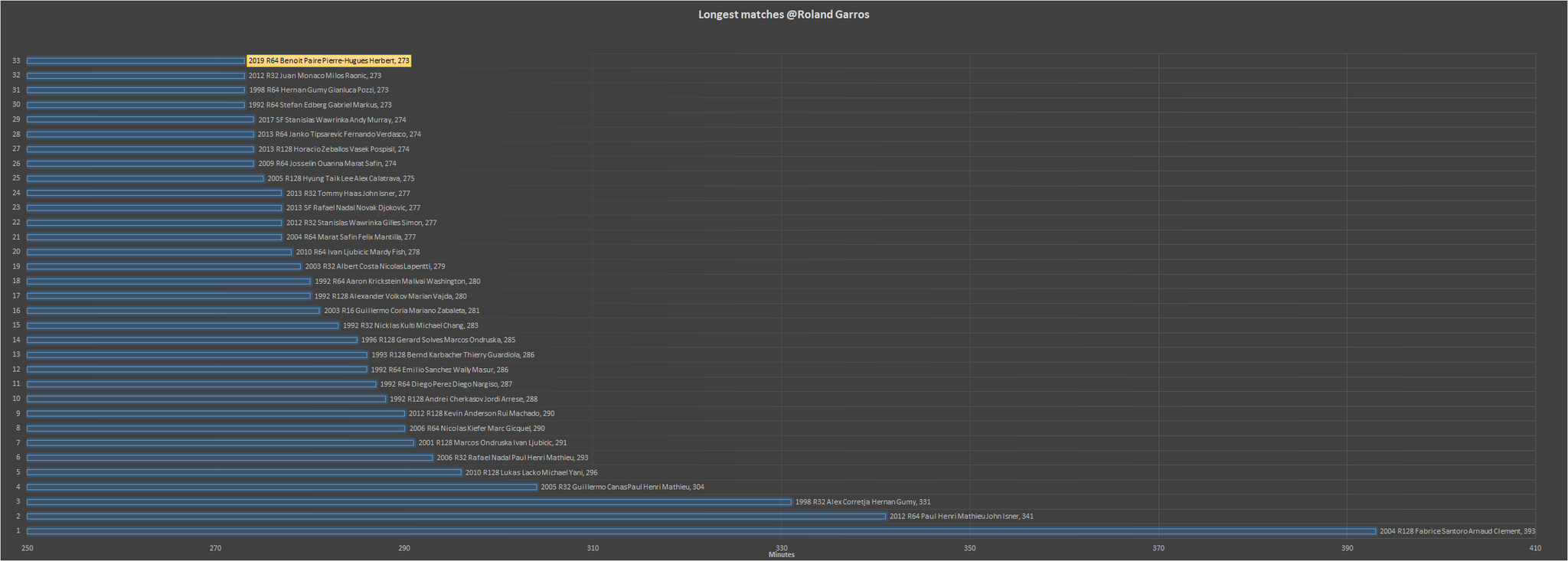Click the rank number 1 on the vertical axis

[x=18, y=531]
